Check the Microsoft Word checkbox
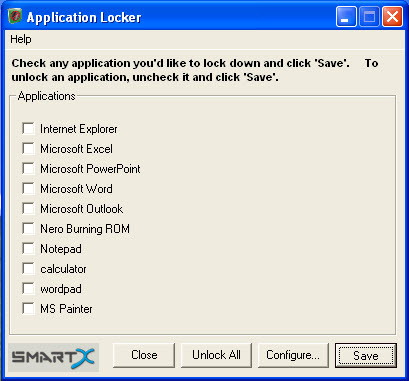Viewport: 409px width, 381px height. pos(28,189)
